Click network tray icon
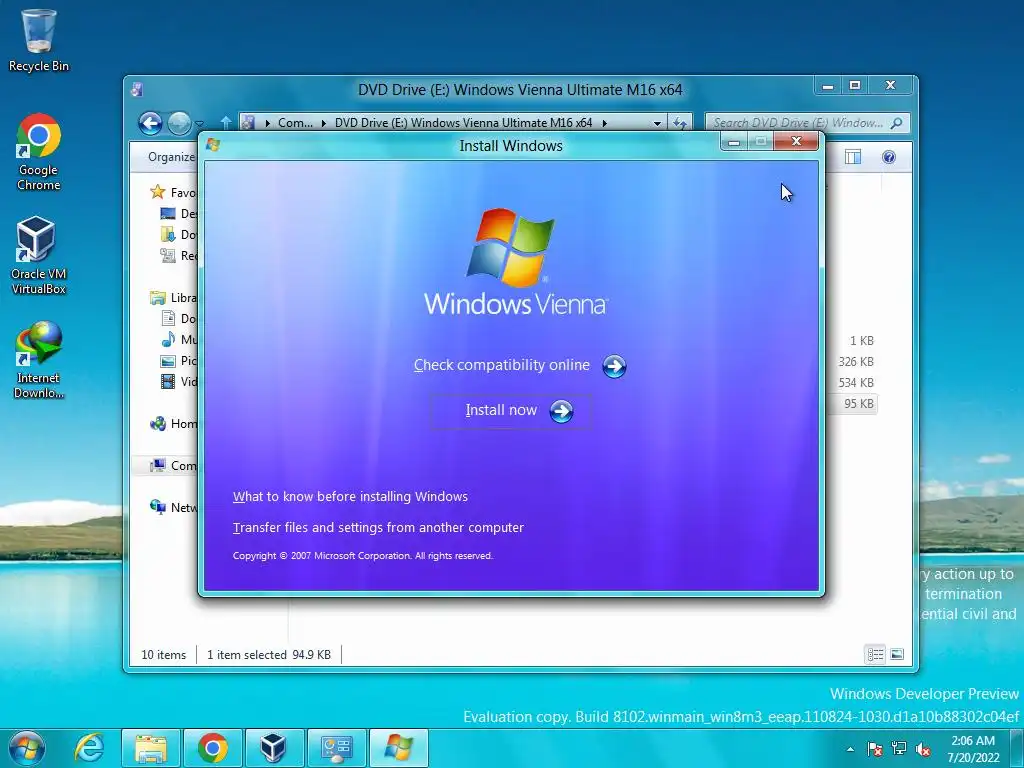Screen dimensions: 1024x768 899,749
